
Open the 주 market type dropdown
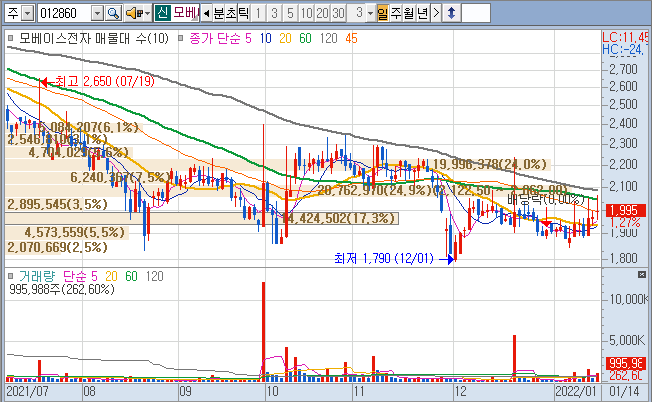click(27, 13)
